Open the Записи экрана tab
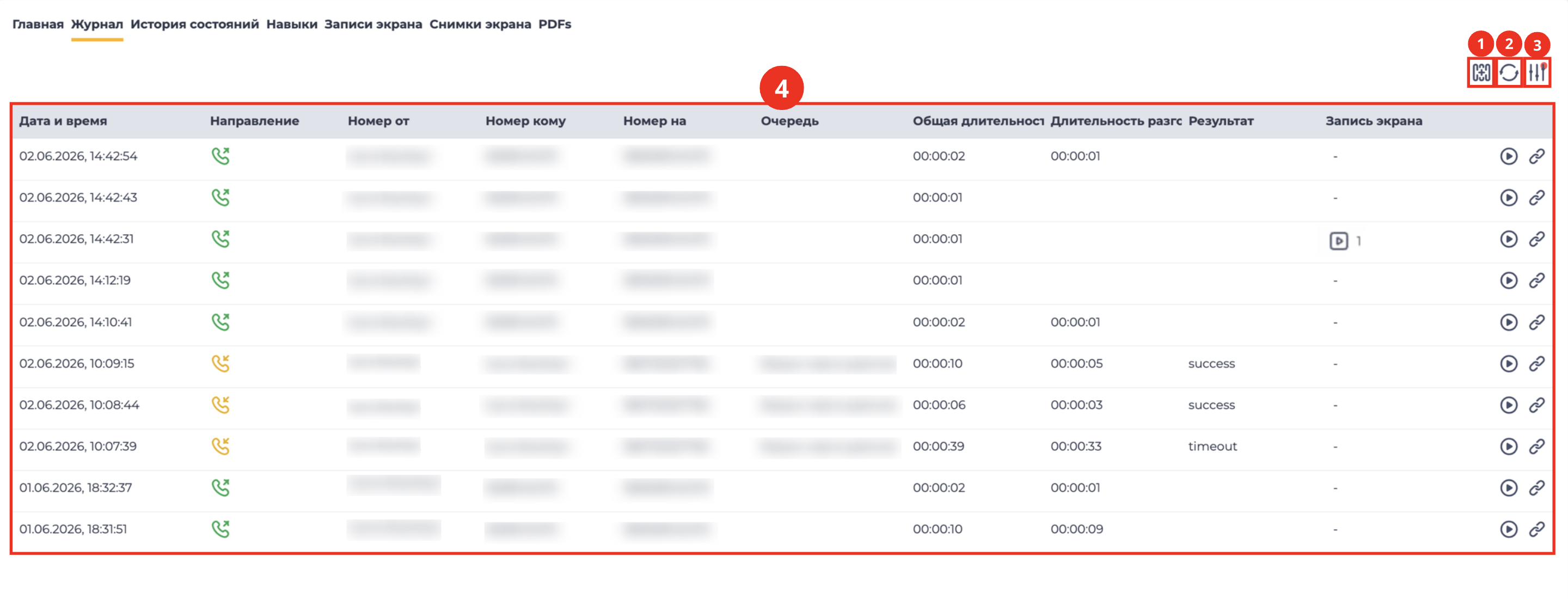This screenshot has width=1568, height=599. pyautogui.click(x=373, y=25)
